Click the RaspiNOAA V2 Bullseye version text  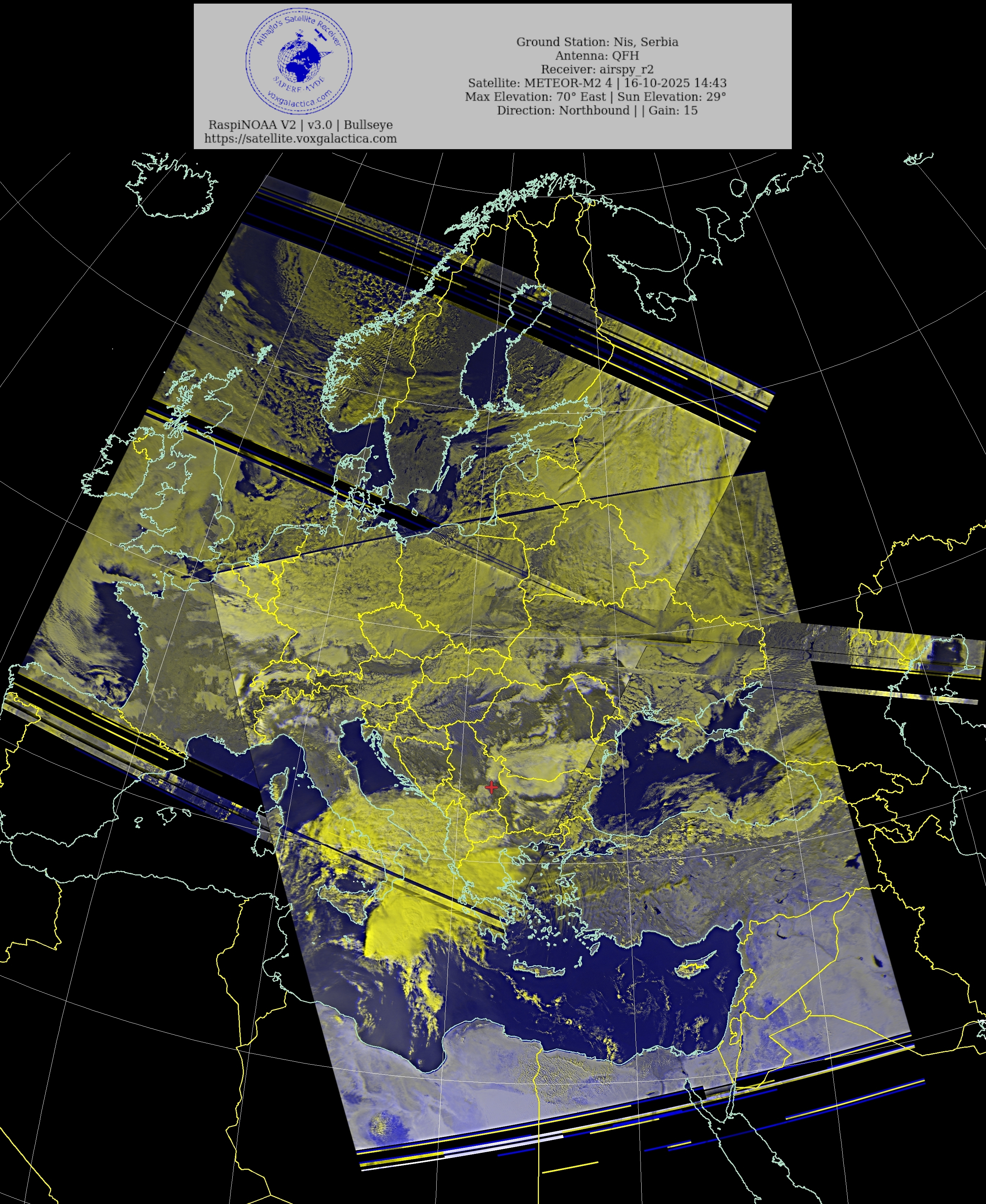tap(300, 125)
